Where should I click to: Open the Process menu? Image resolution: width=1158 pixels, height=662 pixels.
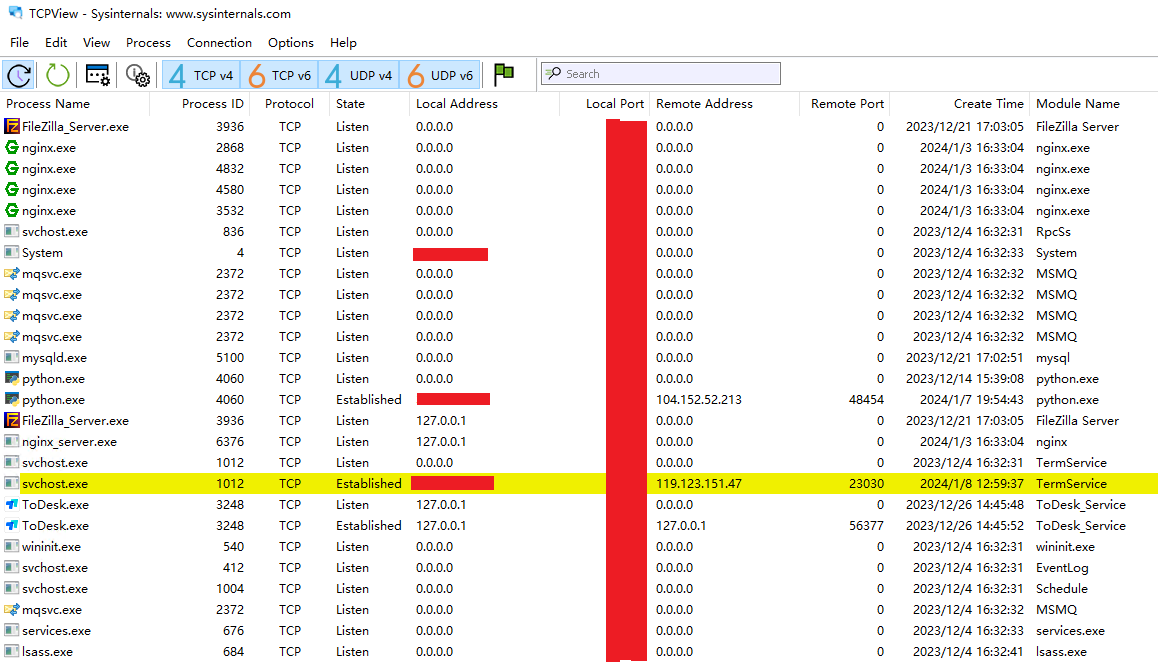point(148,43)
